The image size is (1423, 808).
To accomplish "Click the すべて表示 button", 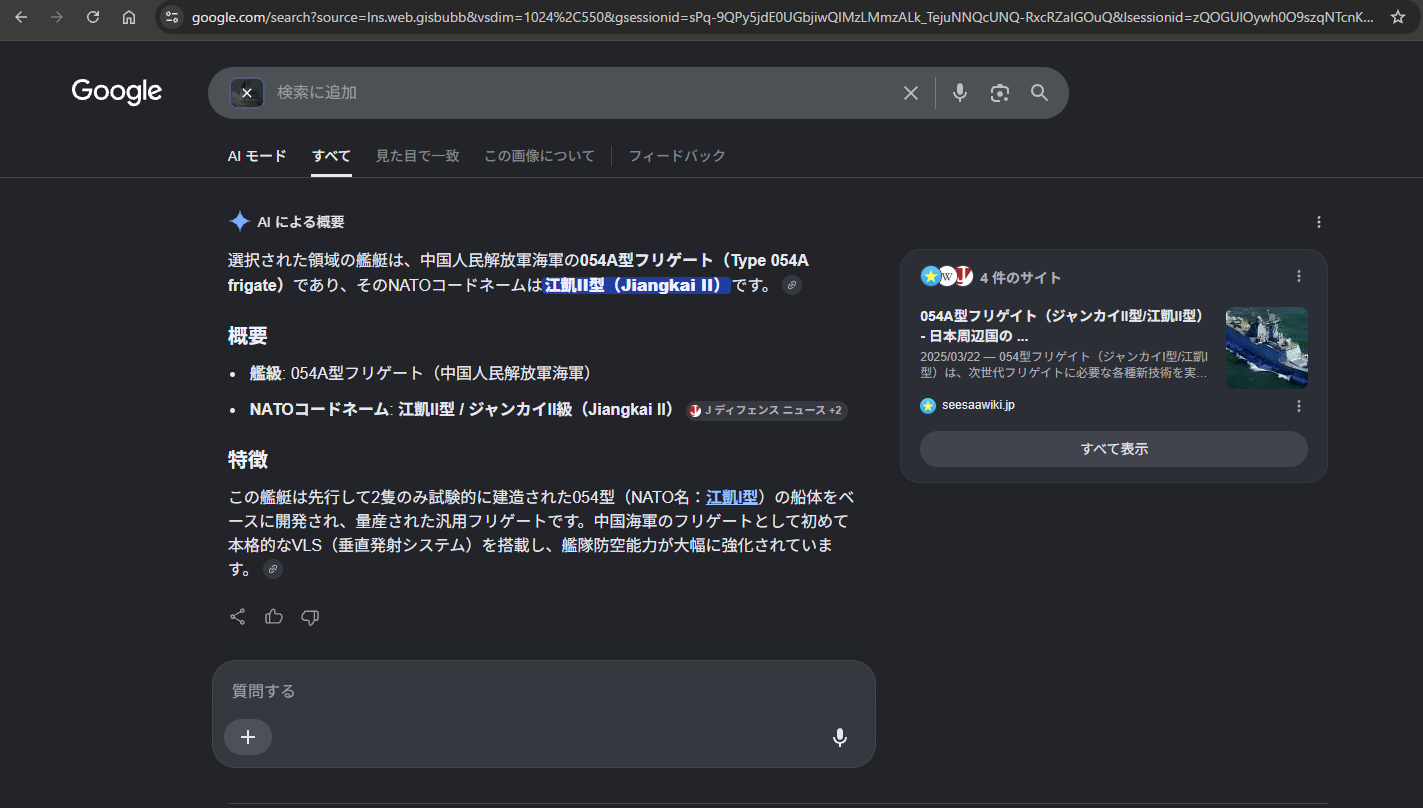I will tap(1114, 449).
